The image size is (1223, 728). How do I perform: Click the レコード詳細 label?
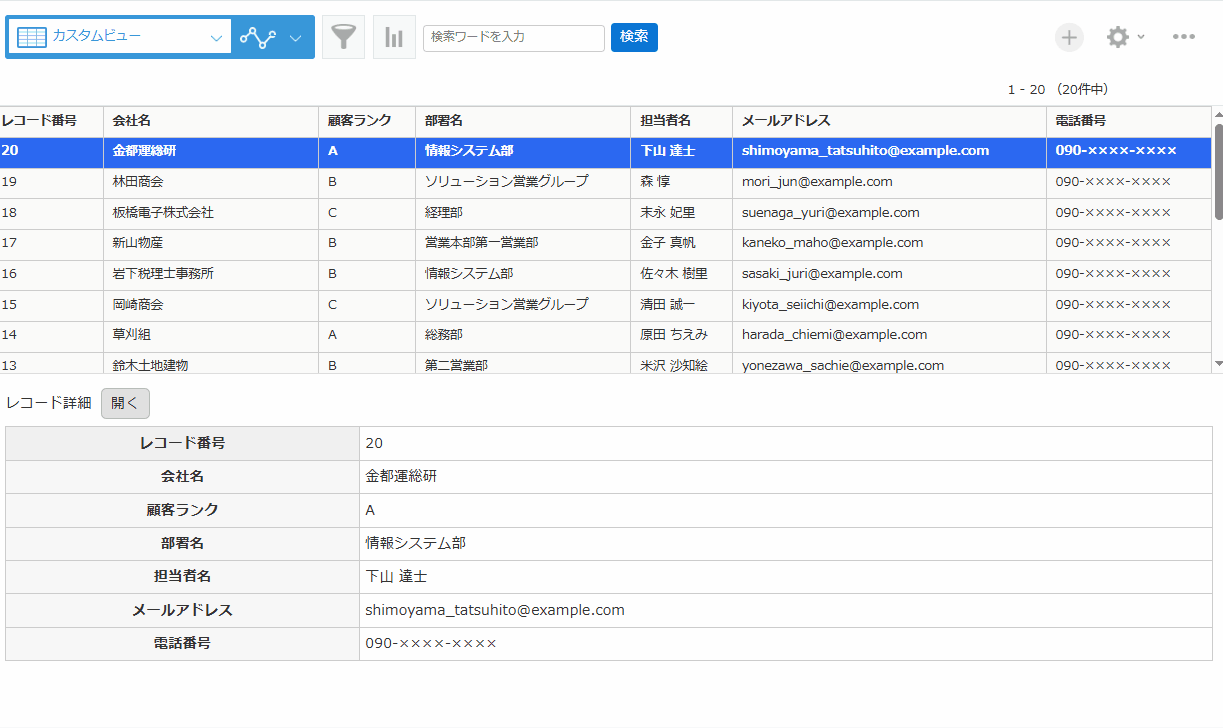pyautogui.click(x=49, y=403)
